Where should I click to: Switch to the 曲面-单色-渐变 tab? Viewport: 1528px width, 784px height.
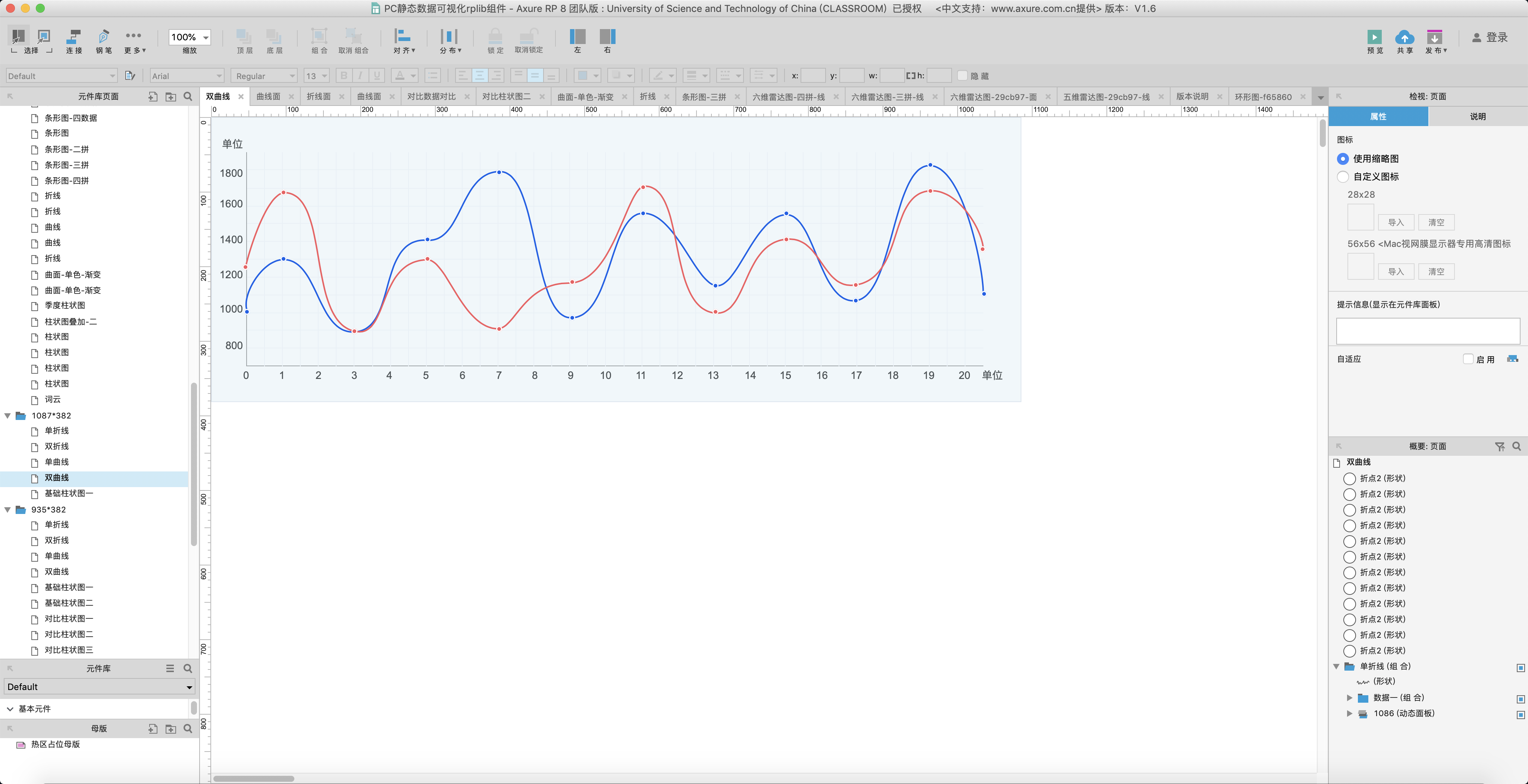(x=585, y=97)
